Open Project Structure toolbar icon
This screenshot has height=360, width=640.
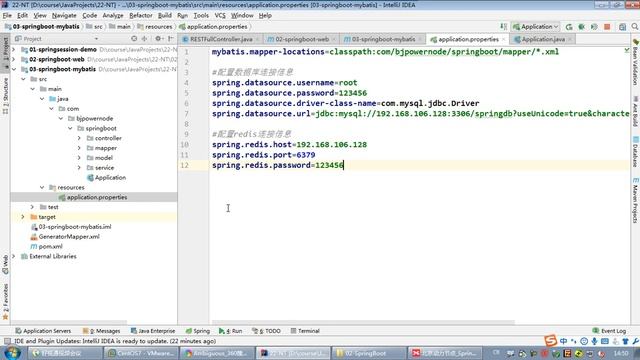622,27
